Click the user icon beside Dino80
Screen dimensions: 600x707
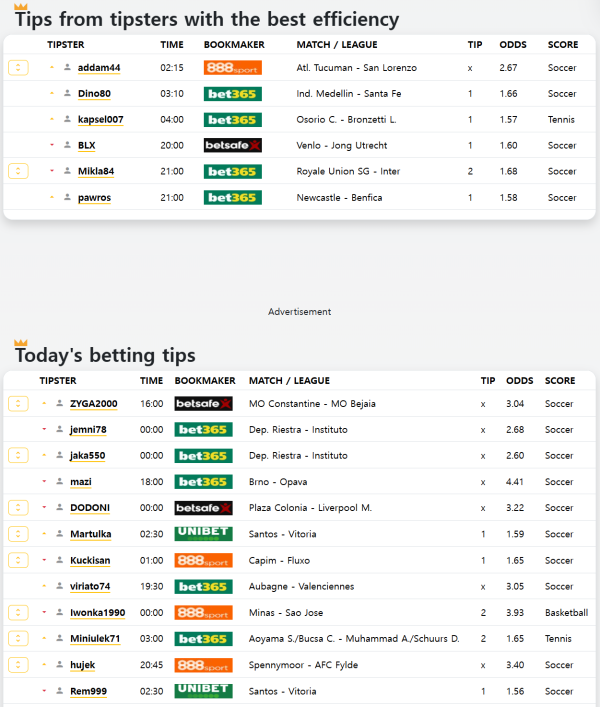67,94
